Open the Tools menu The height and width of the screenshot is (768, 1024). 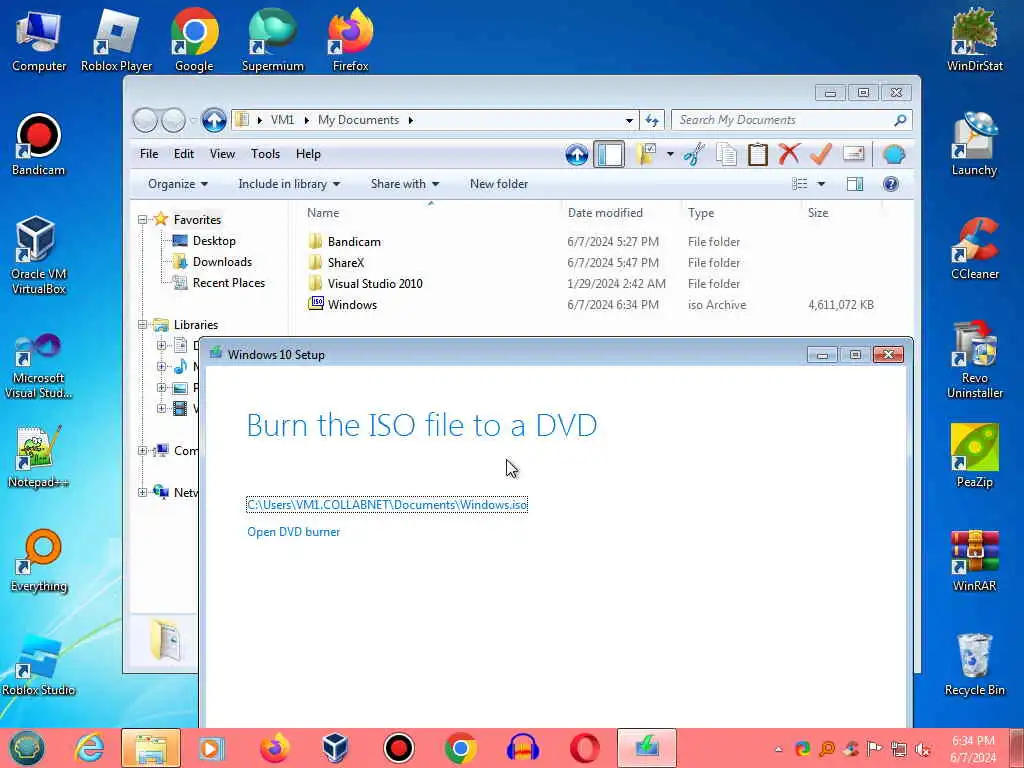265,154
